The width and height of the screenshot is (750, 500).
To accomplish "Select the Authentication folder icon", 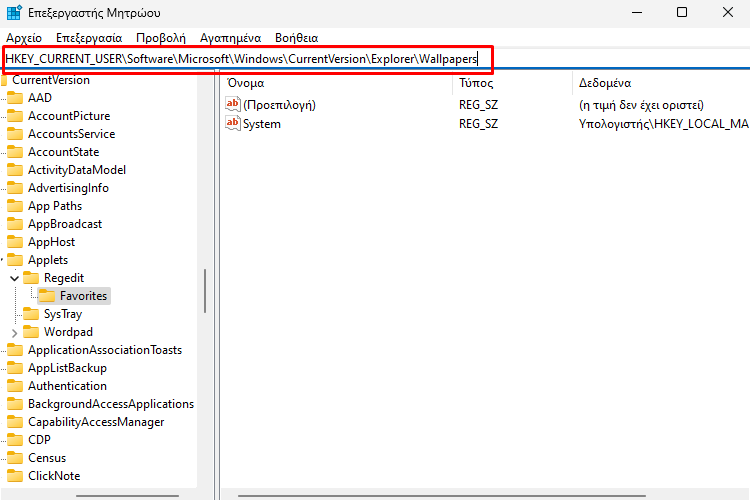I will click(x=15, y=386).
